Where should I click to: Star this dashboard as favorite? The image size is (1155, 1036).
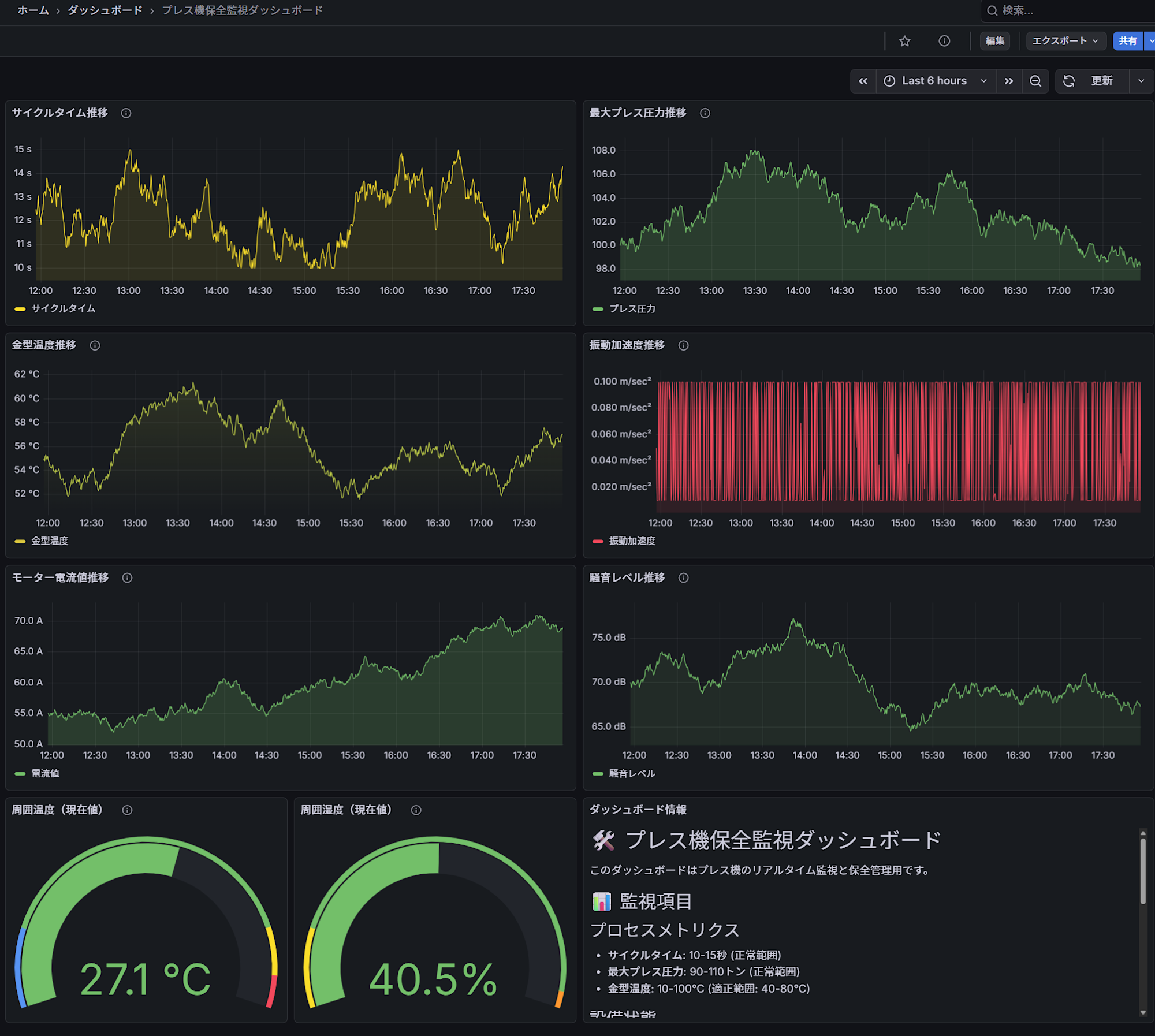(x=904, y=41)
